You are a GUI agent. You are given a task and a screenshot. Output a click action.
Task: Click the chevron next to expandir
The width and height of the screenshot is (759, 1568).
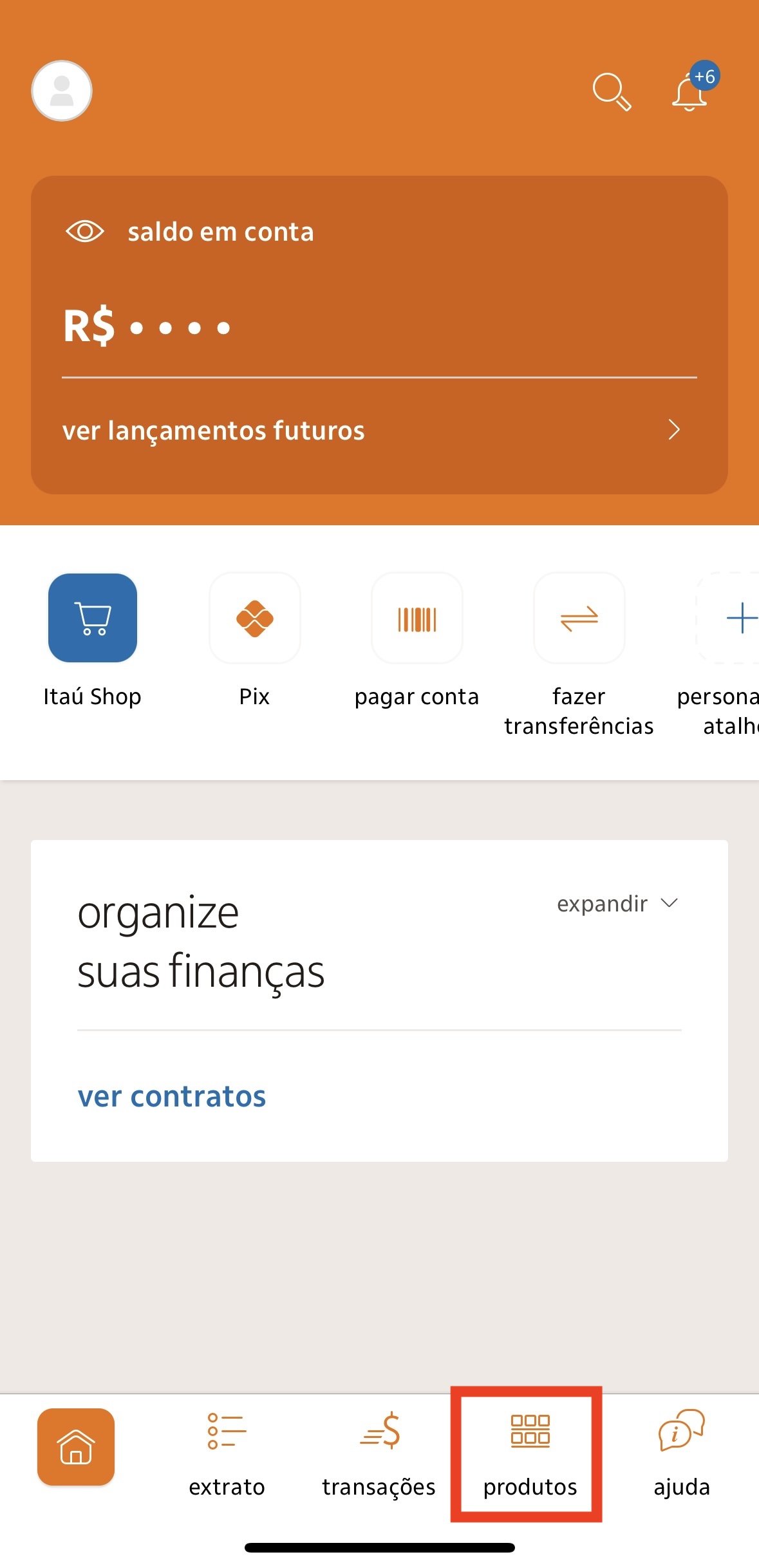pos(670,902)
